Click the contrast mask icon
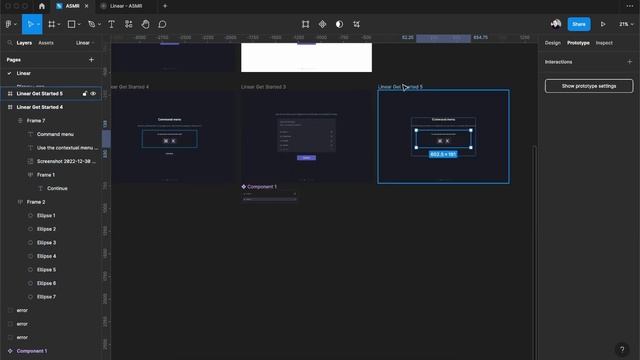640x360 pixels. (339, 24)
